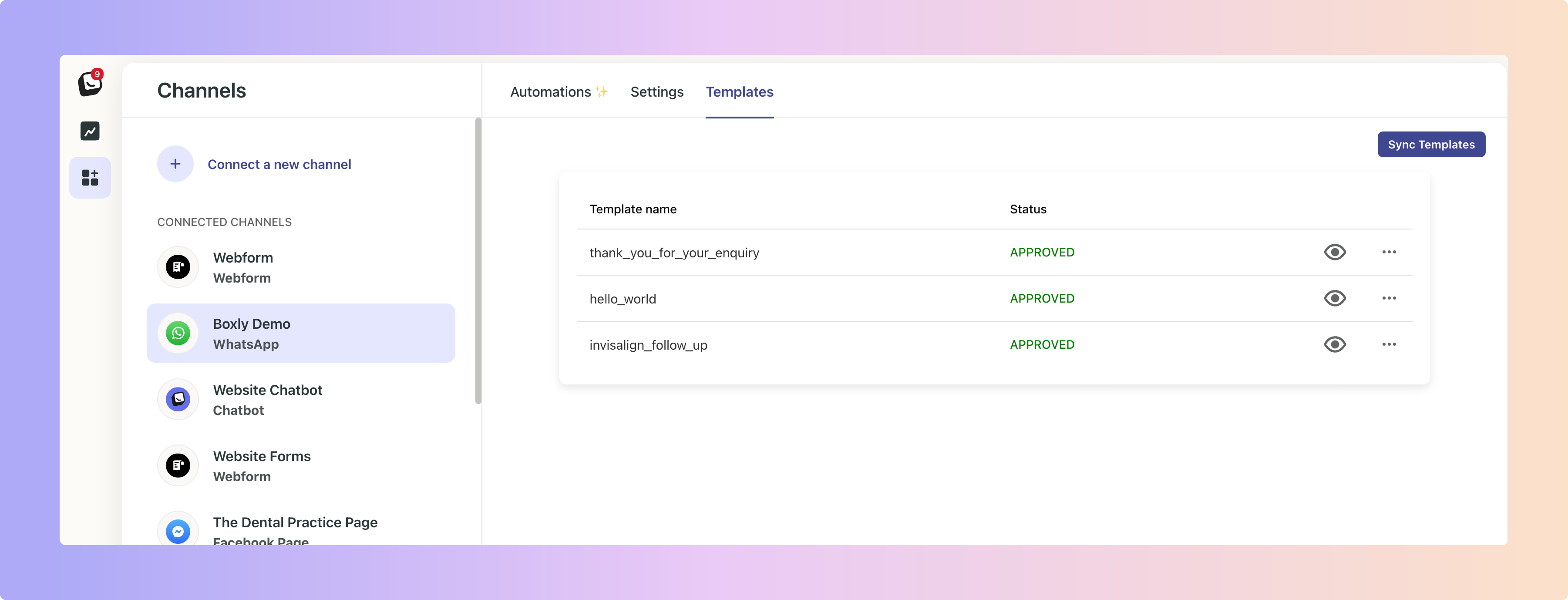
Task: Preview the hello_world template via eye icon
Action: (1334, 299)
